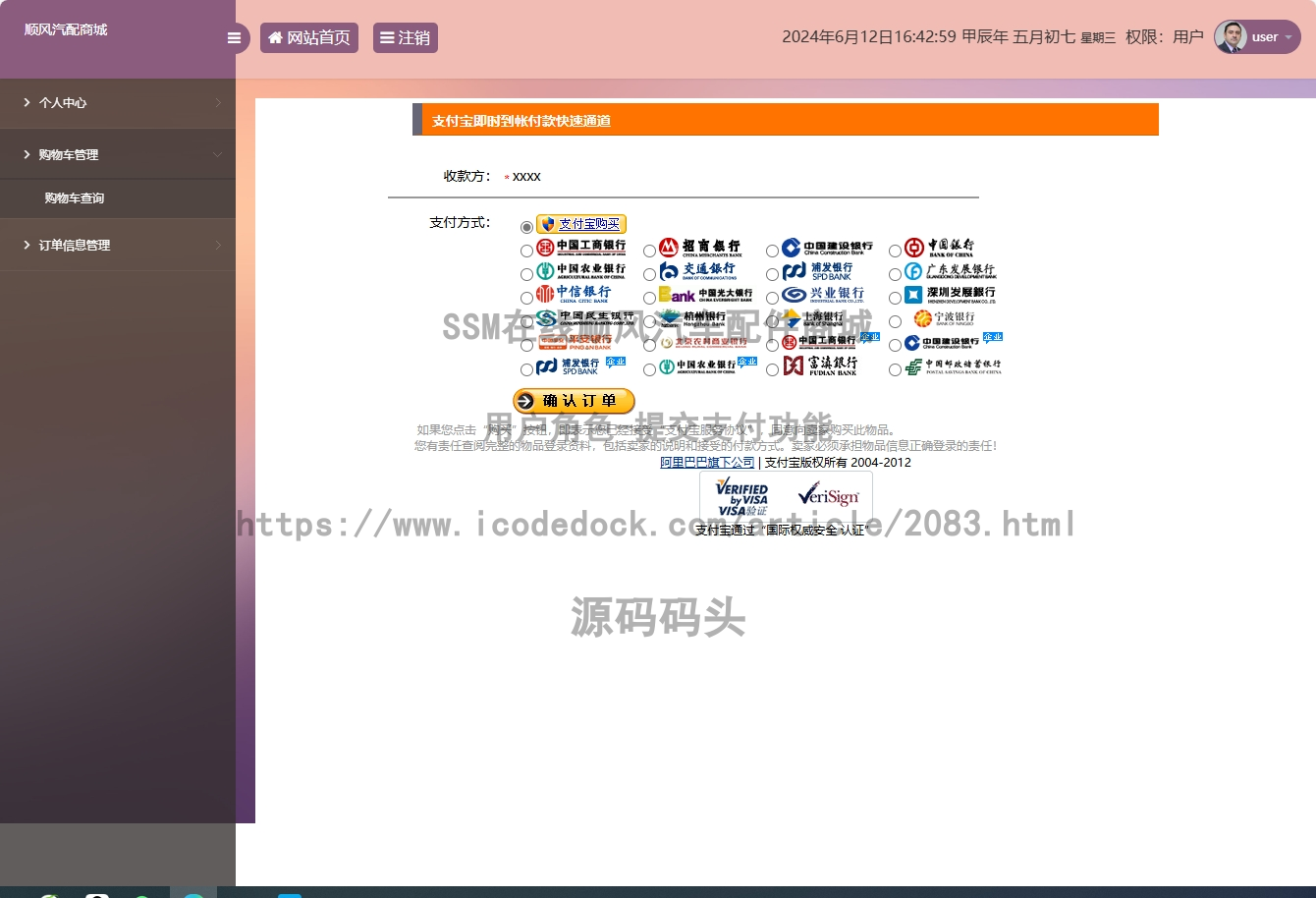Click the 支付宝版权所有 2004-2012 text

coord(838,463)
